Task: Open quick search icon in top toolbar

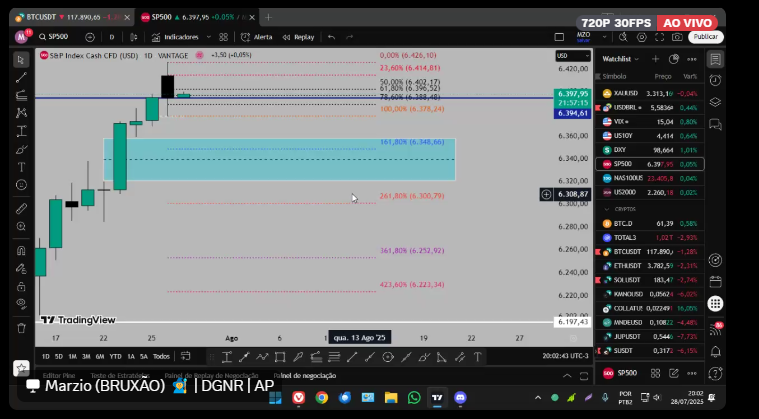Action: pos(623,37)
